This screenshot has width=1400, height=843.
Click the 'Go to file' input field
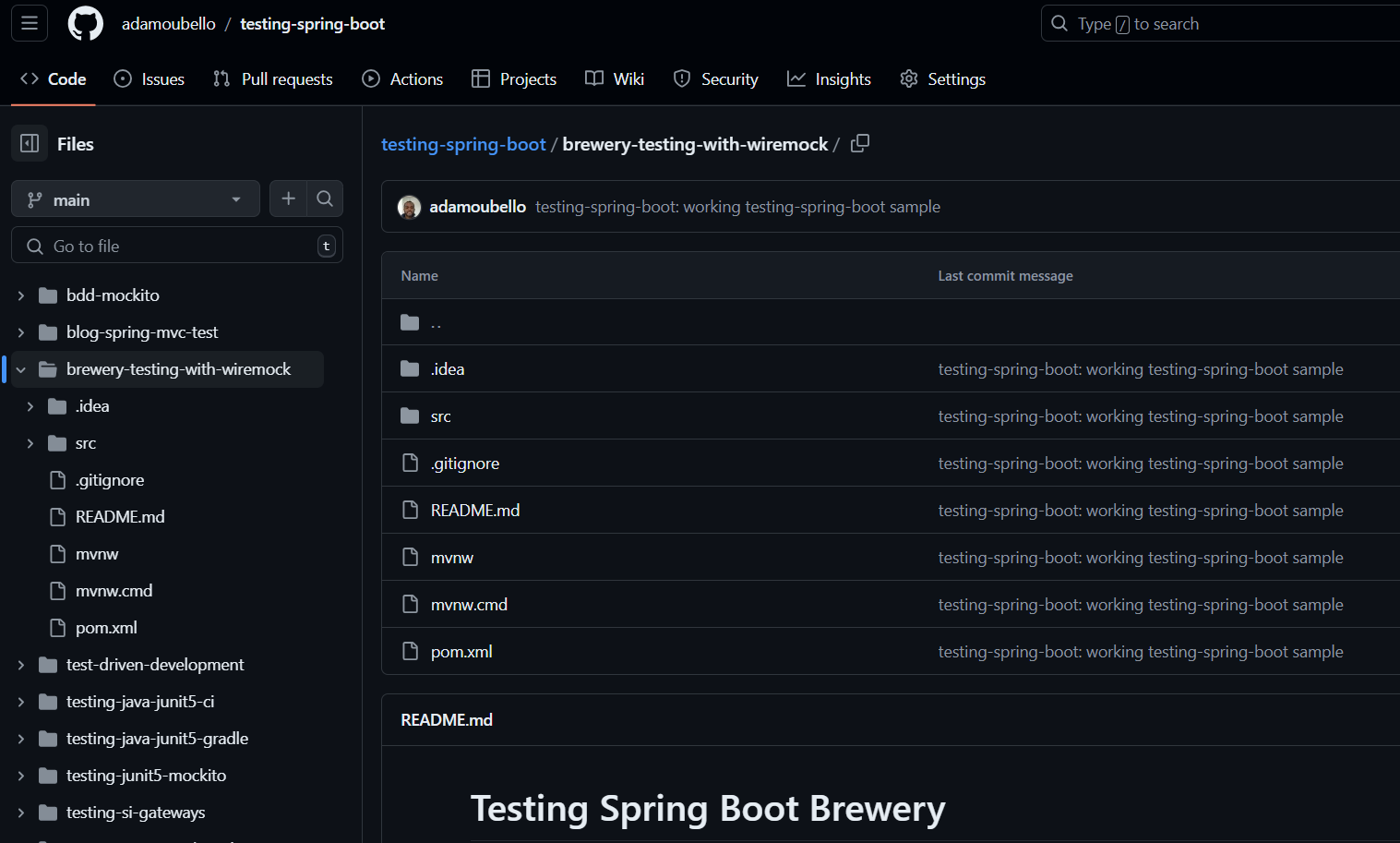[177, 246]
